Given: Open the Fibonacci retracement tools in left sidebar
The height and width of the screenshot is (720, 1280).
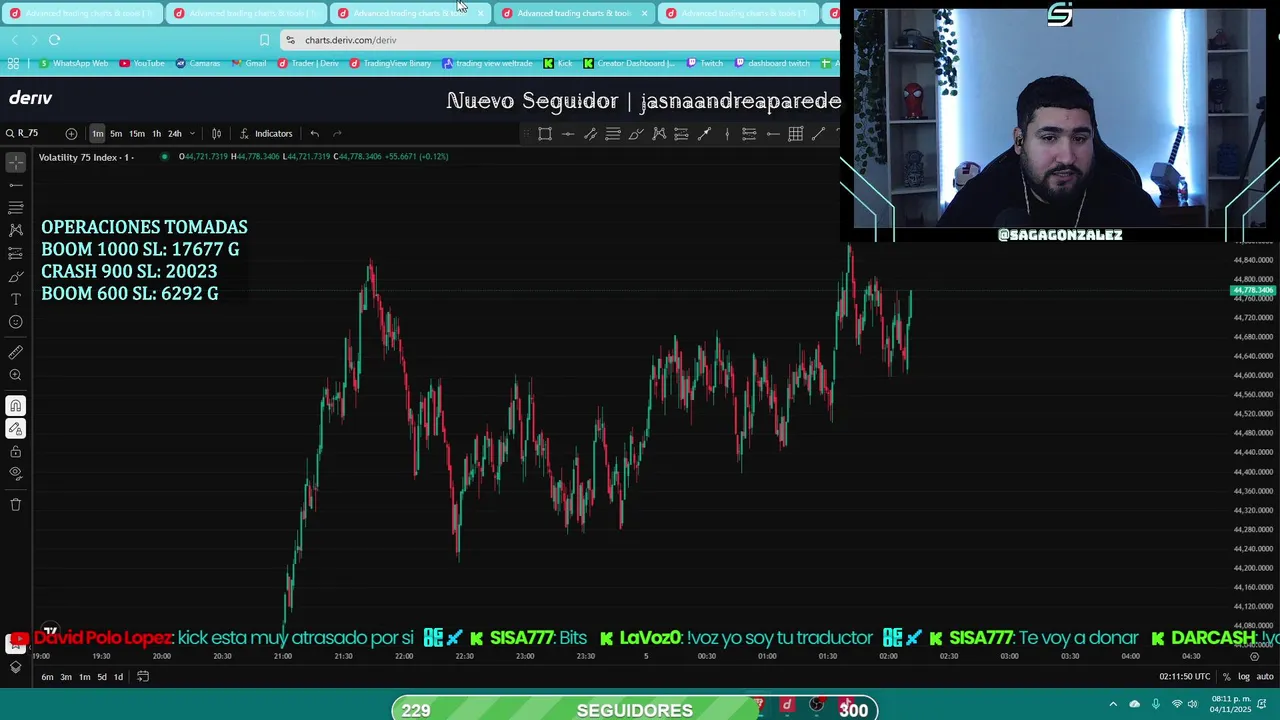Looking at the screenshot, I should pyautogui.click(x=15, y=207).
